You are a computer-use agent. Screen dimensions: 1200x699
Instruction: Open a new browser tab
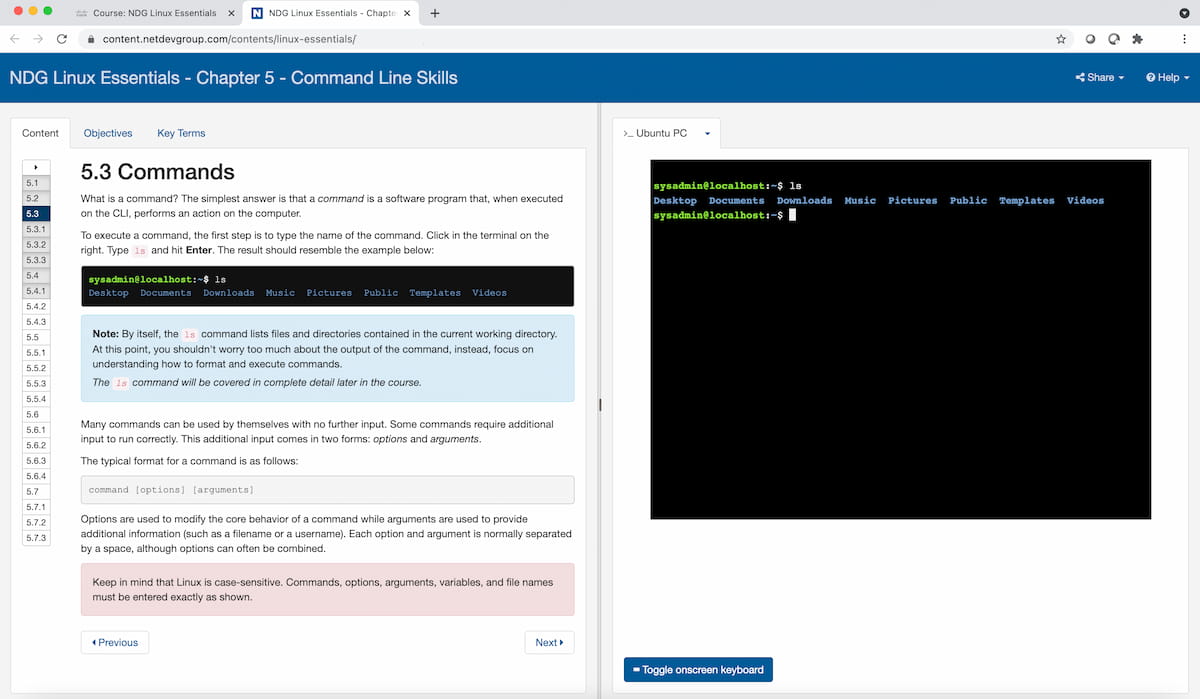pyautogui.click(x=435, y=13)
